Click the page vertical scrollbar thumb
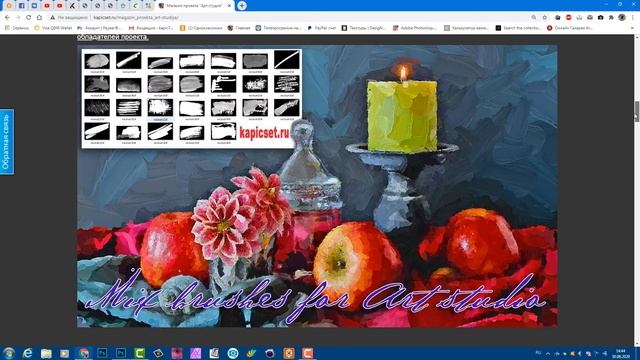 click(637, 111)
